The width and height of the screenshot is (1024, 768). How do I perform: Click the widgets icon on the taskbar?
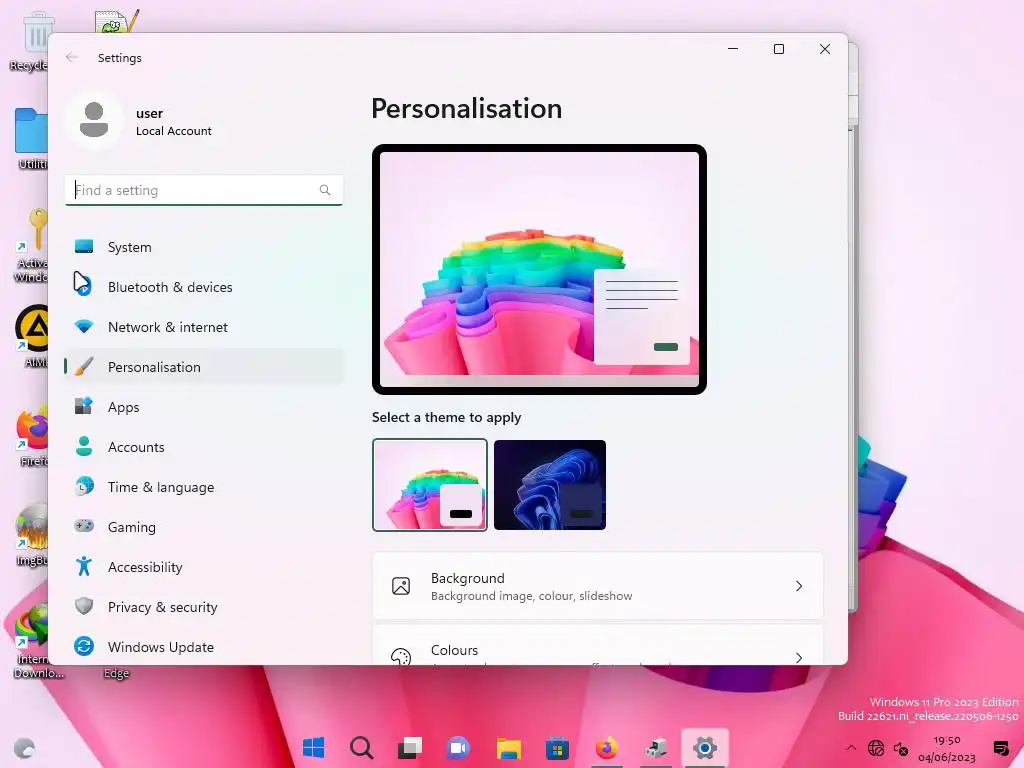coord(24,748)
